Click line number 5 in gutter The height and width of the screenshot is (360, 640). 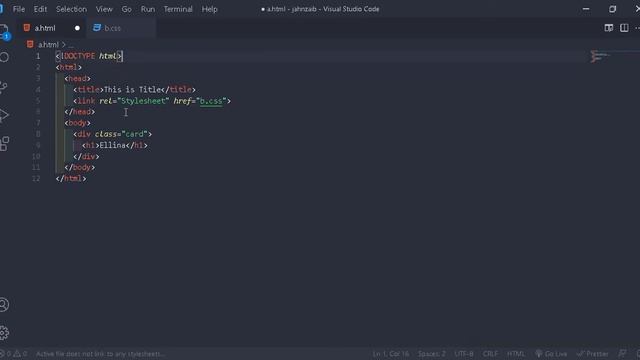[x=38, y=100]
